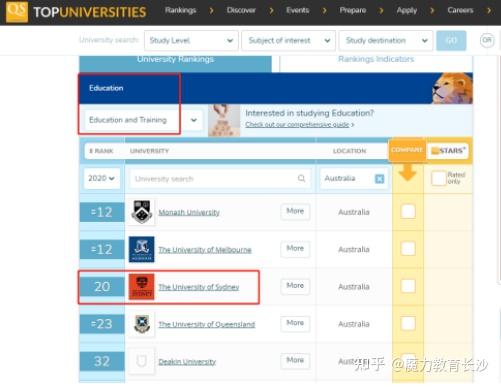The width and height of the screenshot is (501, 387).
Task: Click More for University of Sydney
Action: [x=295, y=286]
